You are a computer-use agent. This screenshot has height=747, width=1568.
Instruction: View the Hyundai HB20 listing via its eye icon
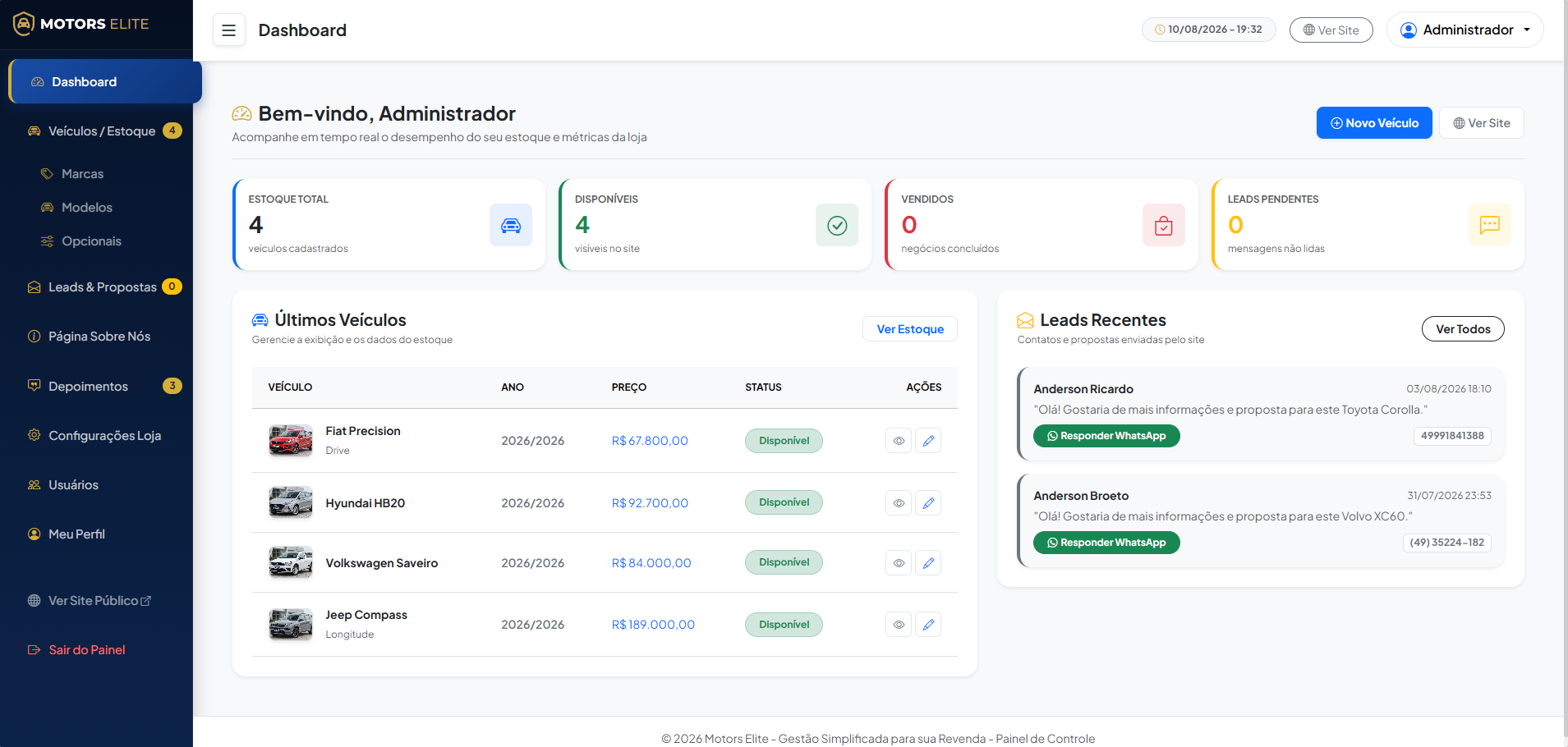click(899, 503)
